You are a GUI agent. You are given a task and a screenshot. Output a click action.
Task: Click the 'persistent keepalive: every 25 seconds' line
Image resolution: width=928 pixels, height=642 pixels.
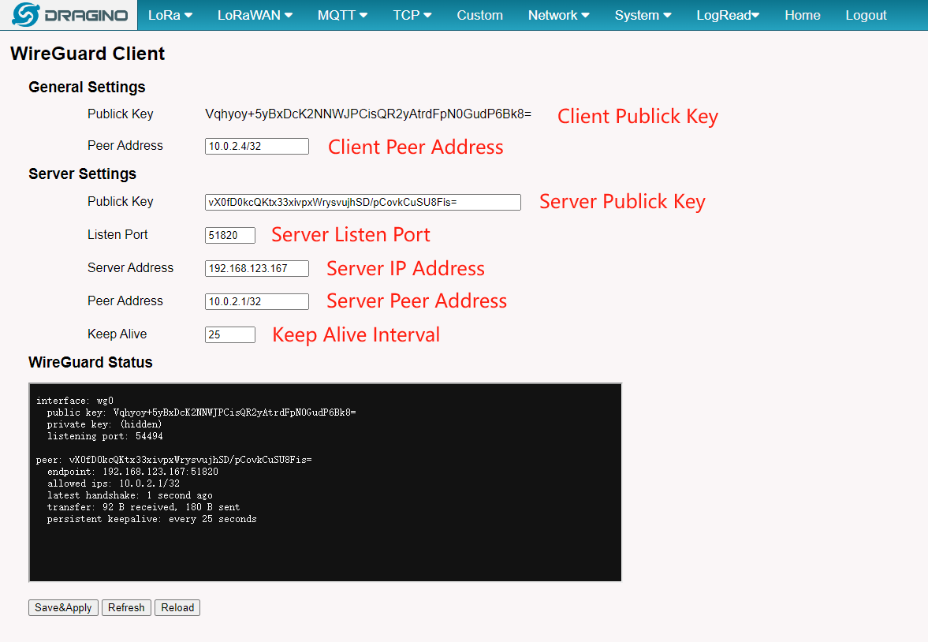(152, 519)
